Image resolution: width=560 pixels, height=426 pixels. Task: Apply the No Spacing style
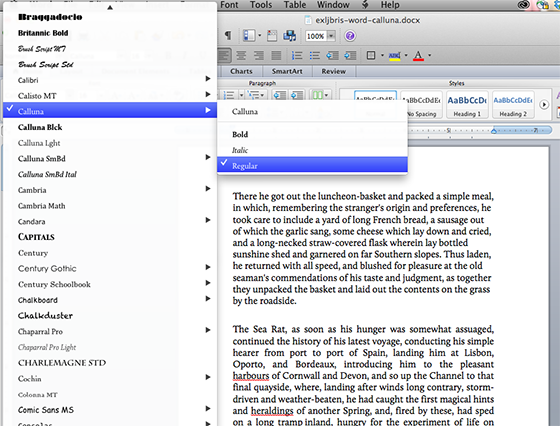pos(421,105)
